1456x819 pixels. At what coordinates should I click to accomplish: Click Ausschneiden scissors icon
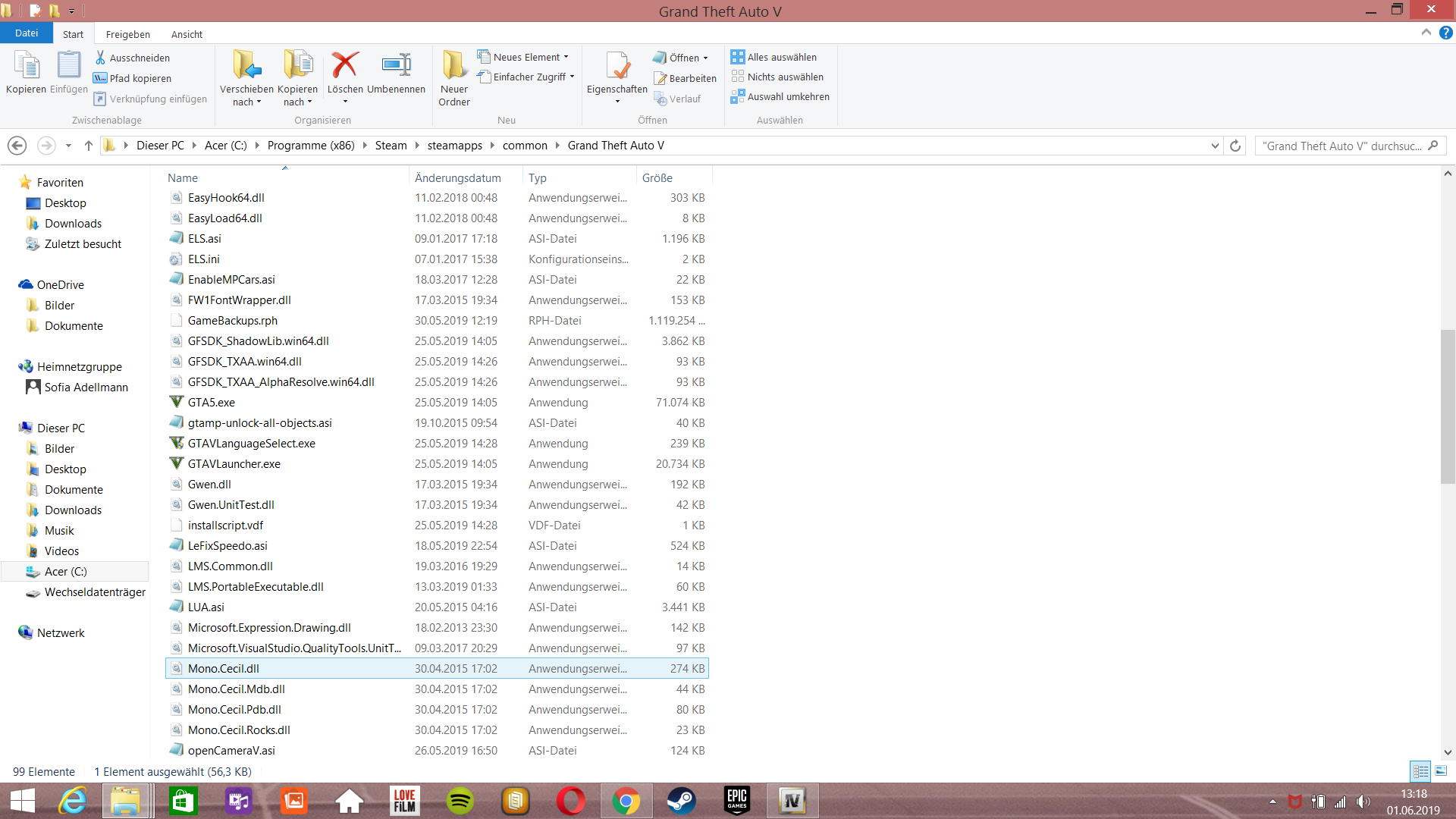[x=100, y=58]
